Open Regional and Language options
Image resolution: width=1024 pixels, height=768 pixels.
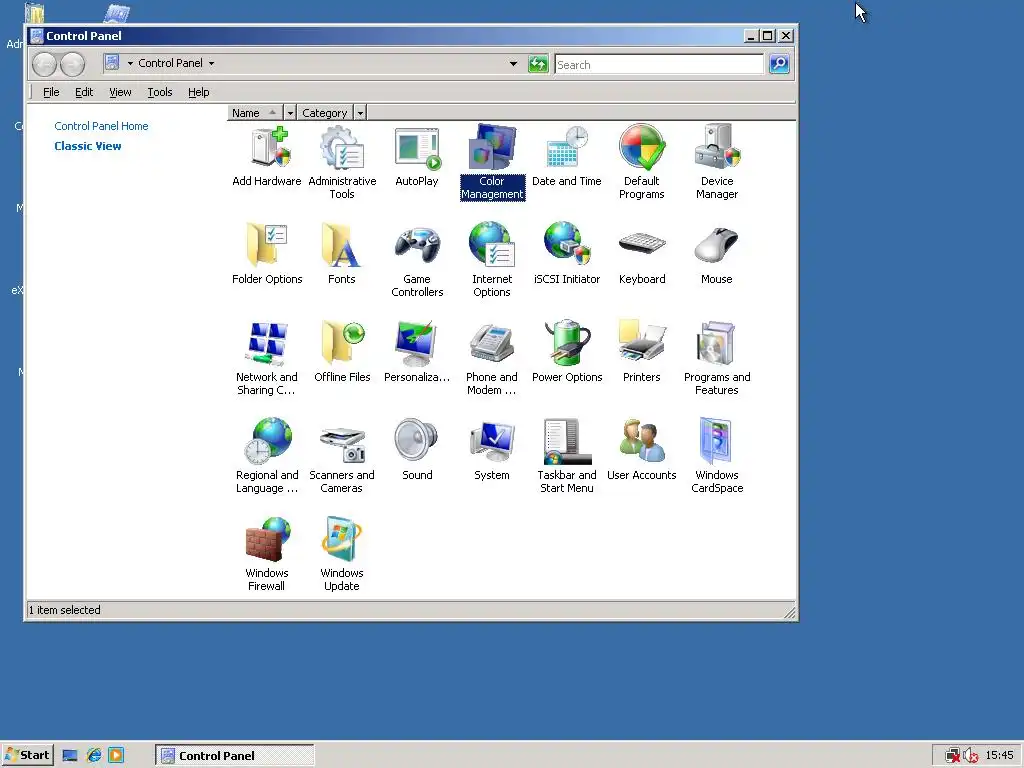click(266, 457)
